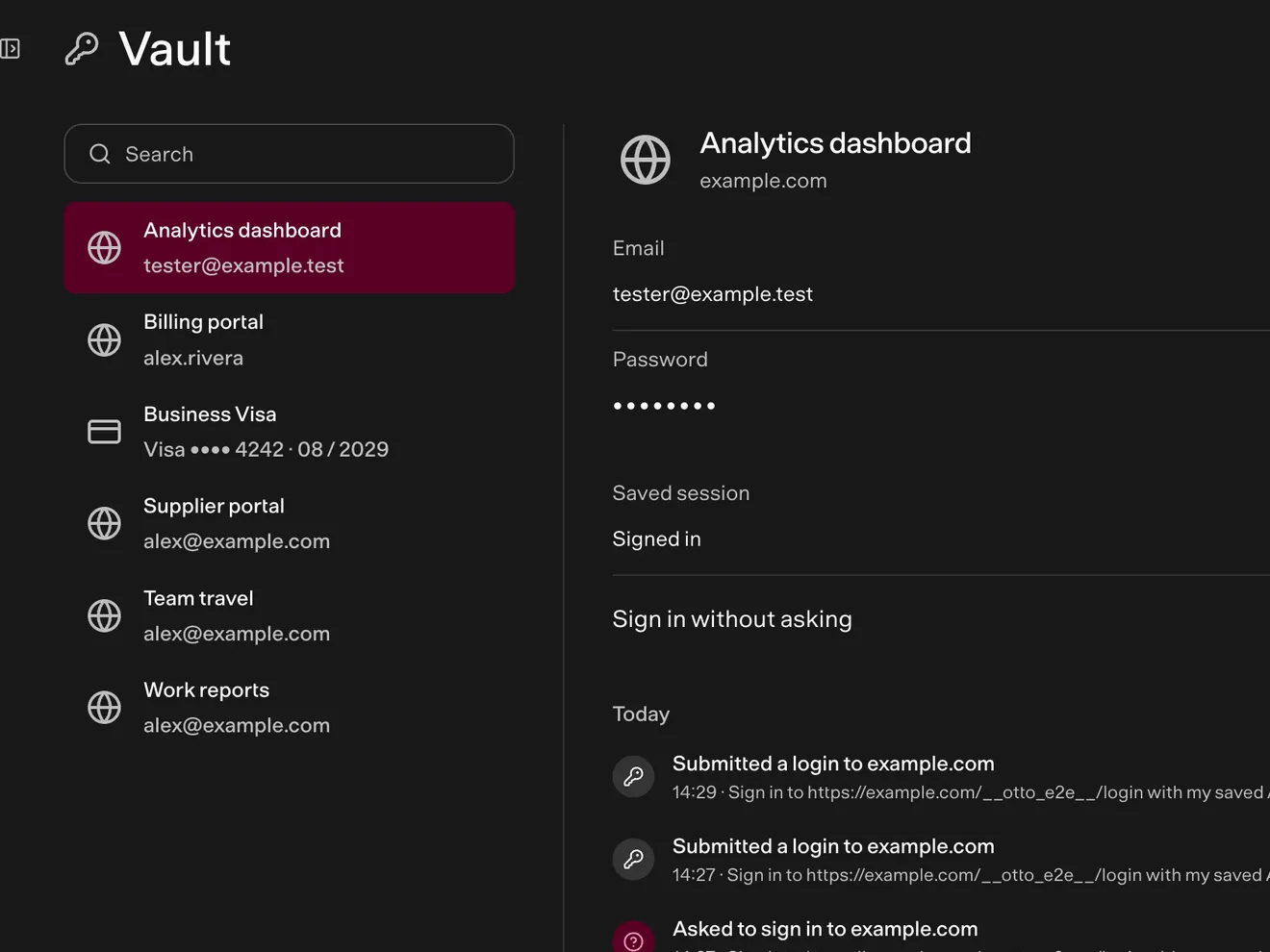
Task: Click alex.rivera under Billing portal
Action: tap(193, 358)
